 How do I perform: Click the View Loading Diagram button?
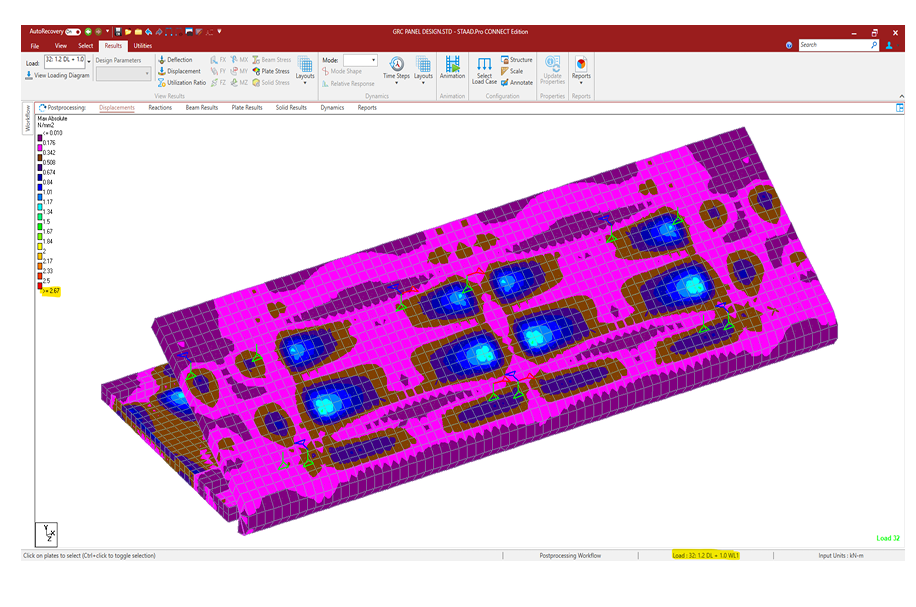tap(58, 75)
